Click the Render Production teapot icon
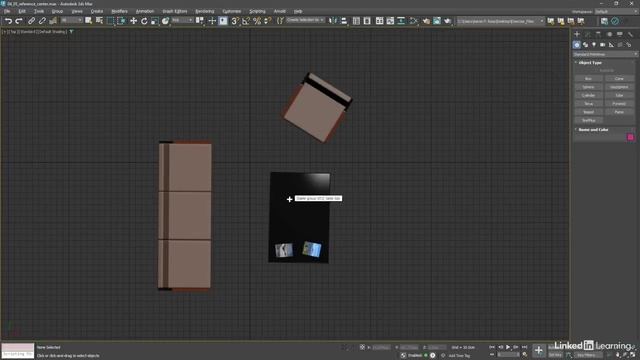Screen dimensions: 640x360 pyautogui.click(x=448, y=21)
